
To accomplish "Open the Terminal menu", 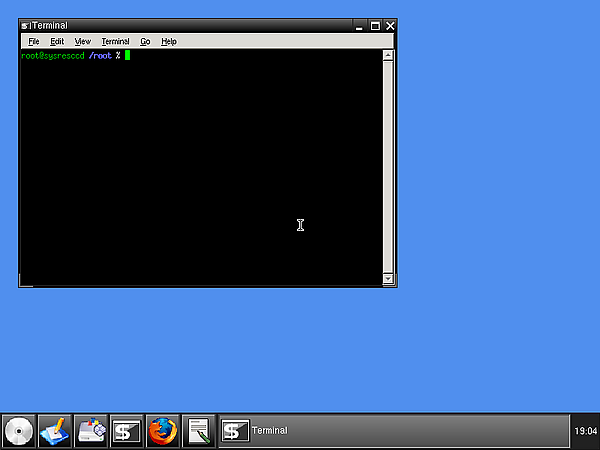I will pos(115,42).
